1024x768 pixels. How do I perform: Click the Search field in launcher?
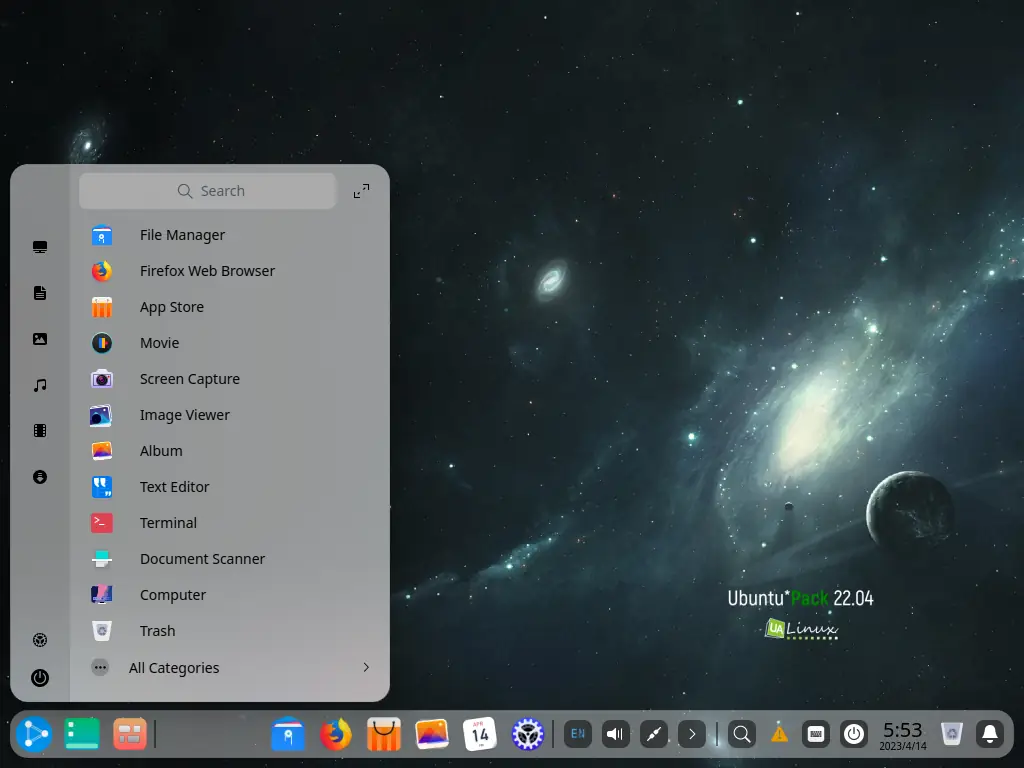pos(208,191)
